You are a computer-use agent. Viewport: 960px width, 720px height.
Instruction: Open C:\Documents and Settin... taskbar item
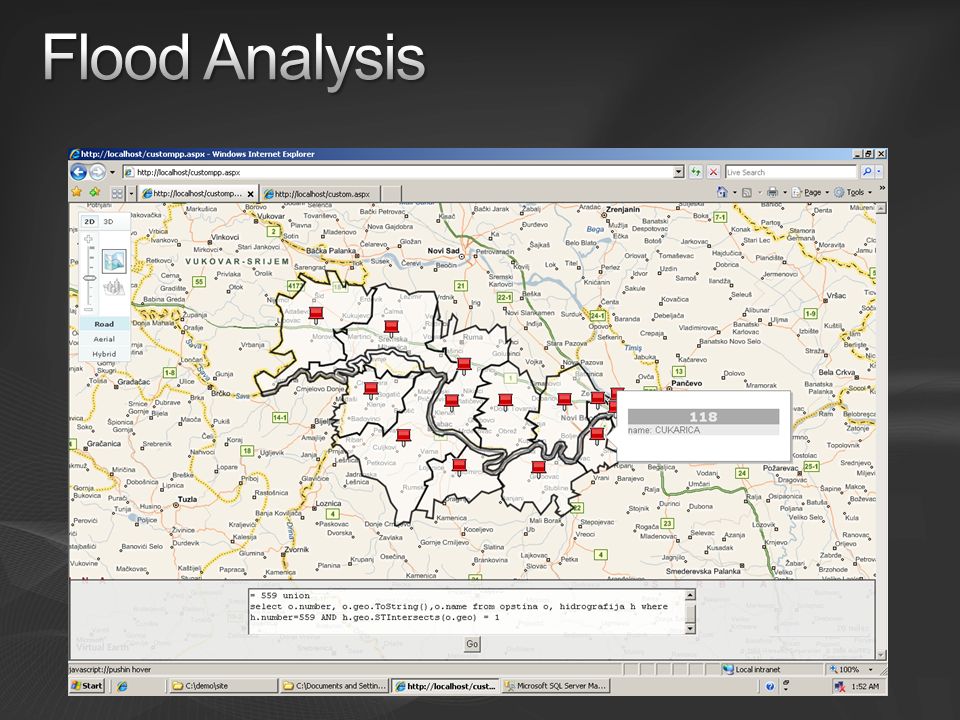(x=334, y=686)
